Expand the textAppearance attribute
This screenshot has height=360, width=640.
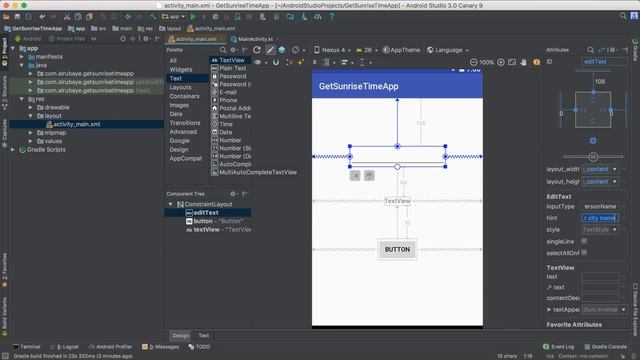549,309
